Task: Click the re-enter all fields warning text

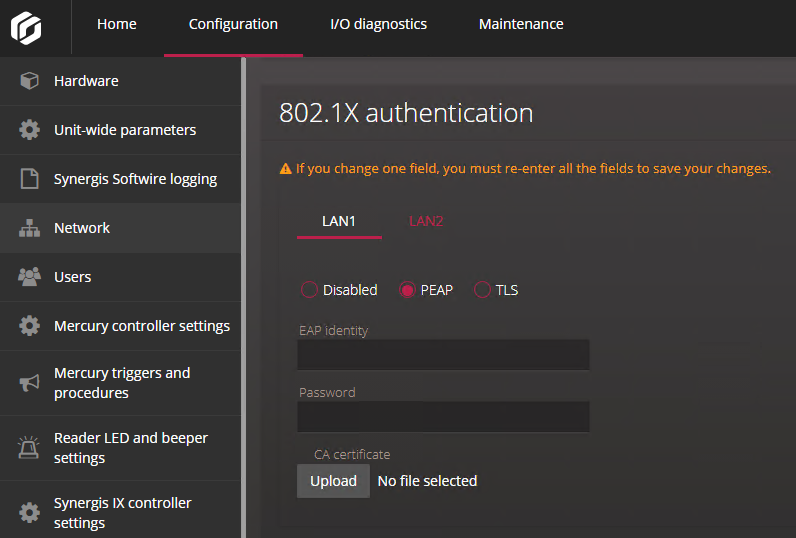Action: tap(533, 169)
